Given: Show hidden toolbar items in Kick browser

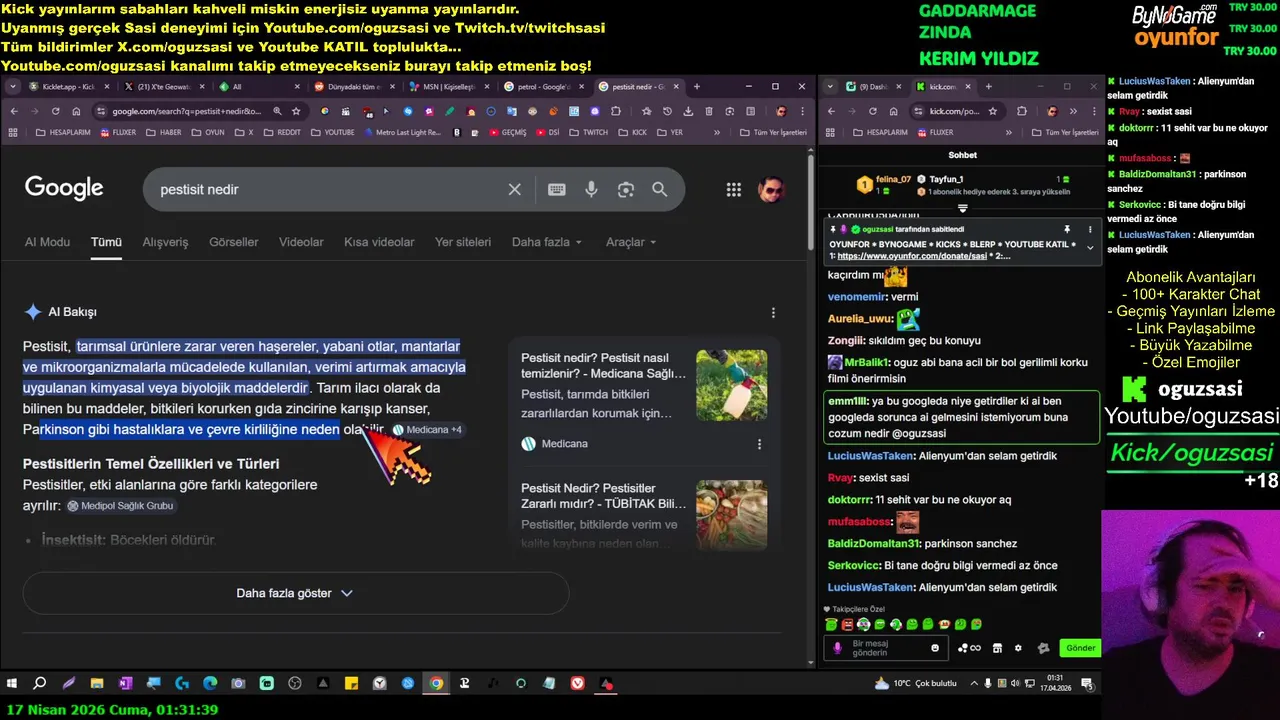Looking at the screenshot, I should [1073, 111].
